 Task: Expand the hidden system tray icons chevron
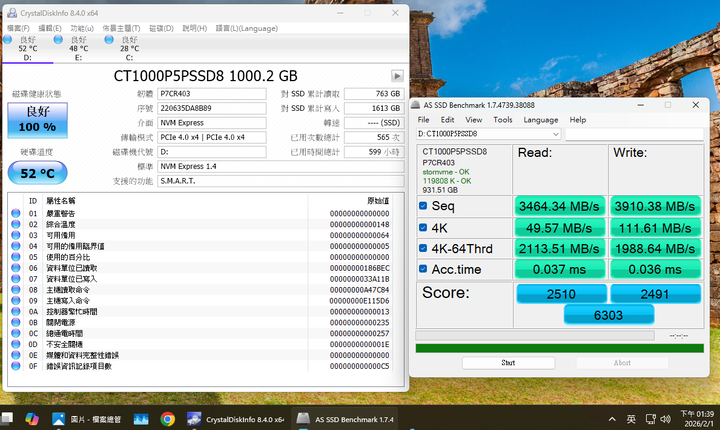(x=612, y=419)
